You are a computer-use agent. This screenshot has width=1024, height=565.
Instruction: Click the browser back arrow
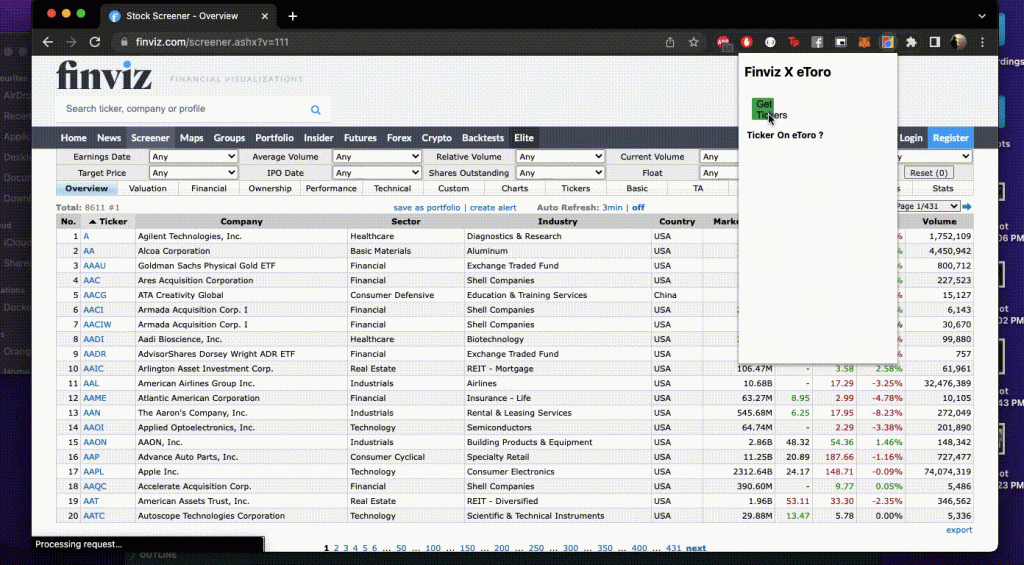pos(47,42)
